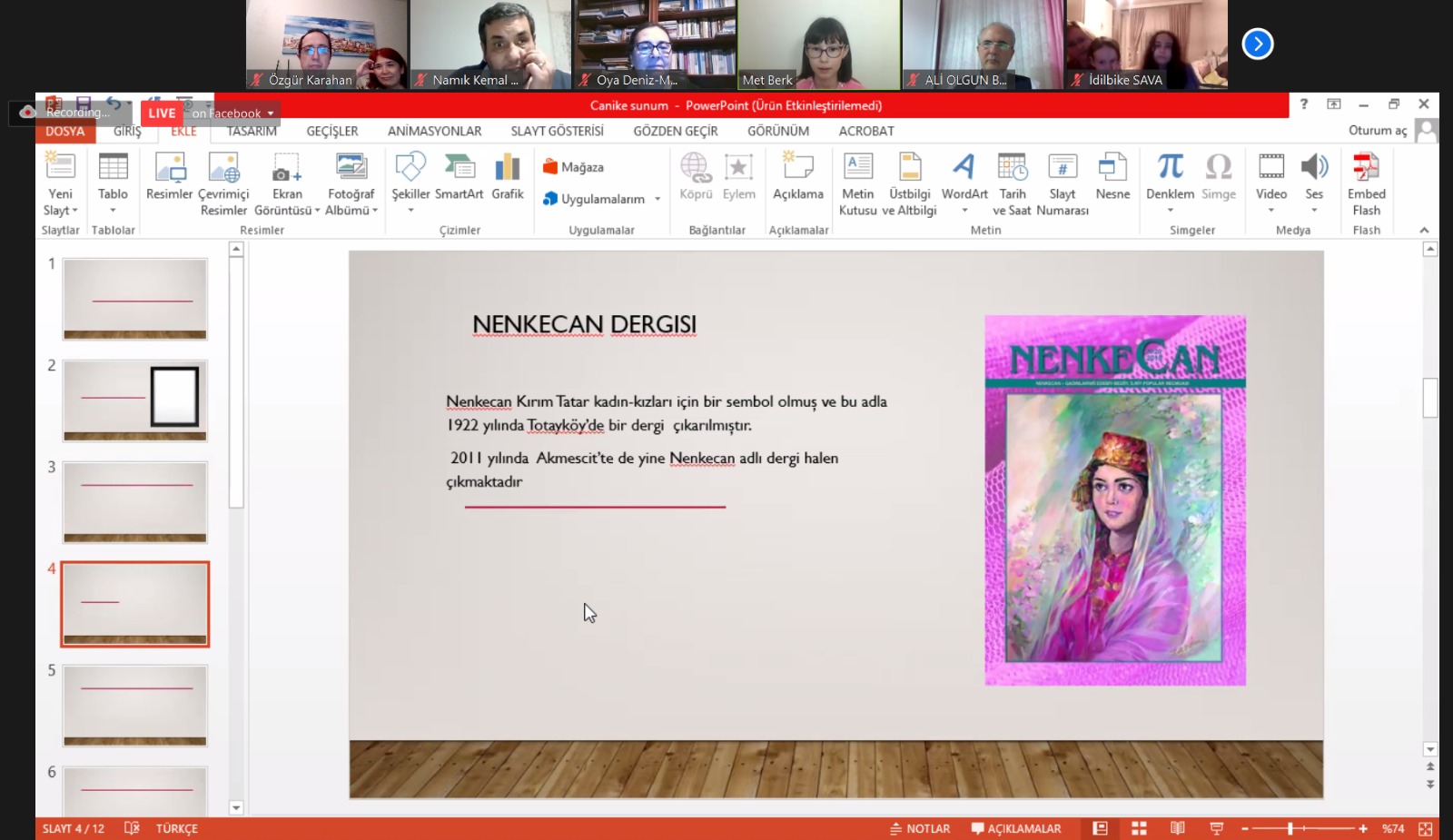Click the TÜRKÇE language indicator

[177, 828]
